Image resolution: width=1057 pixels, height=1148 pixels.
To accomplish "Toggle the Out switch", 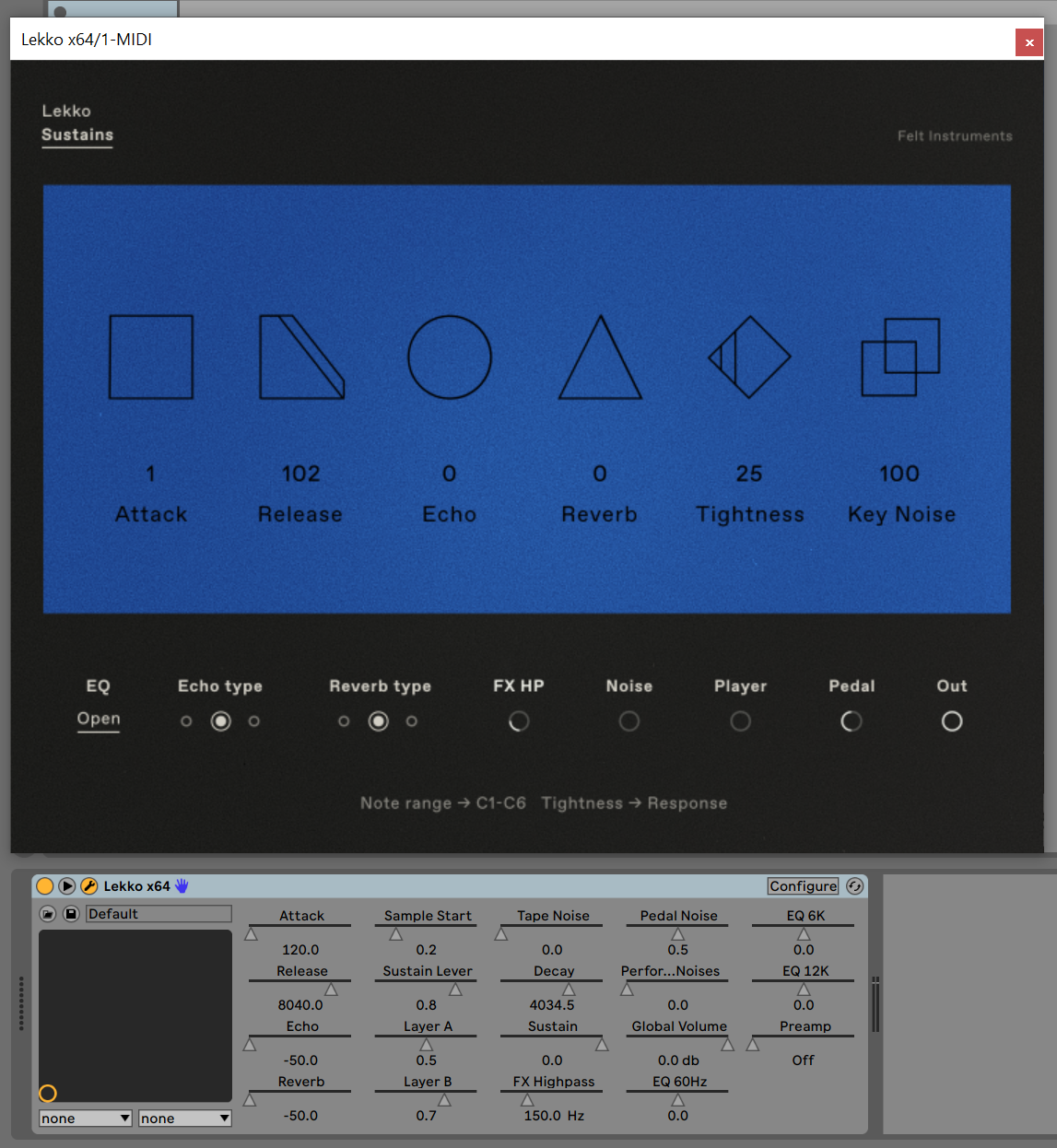I will coord(952,721).
